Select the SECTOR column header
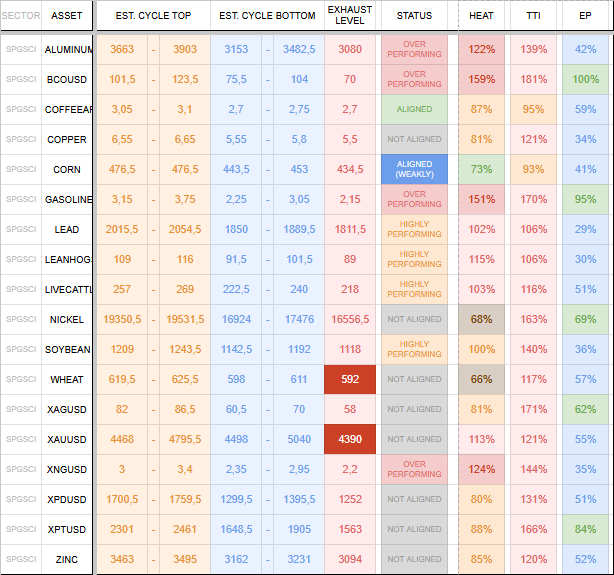Image resolution: width=614 pixels, height=575 pixels. tap(21, 16)
